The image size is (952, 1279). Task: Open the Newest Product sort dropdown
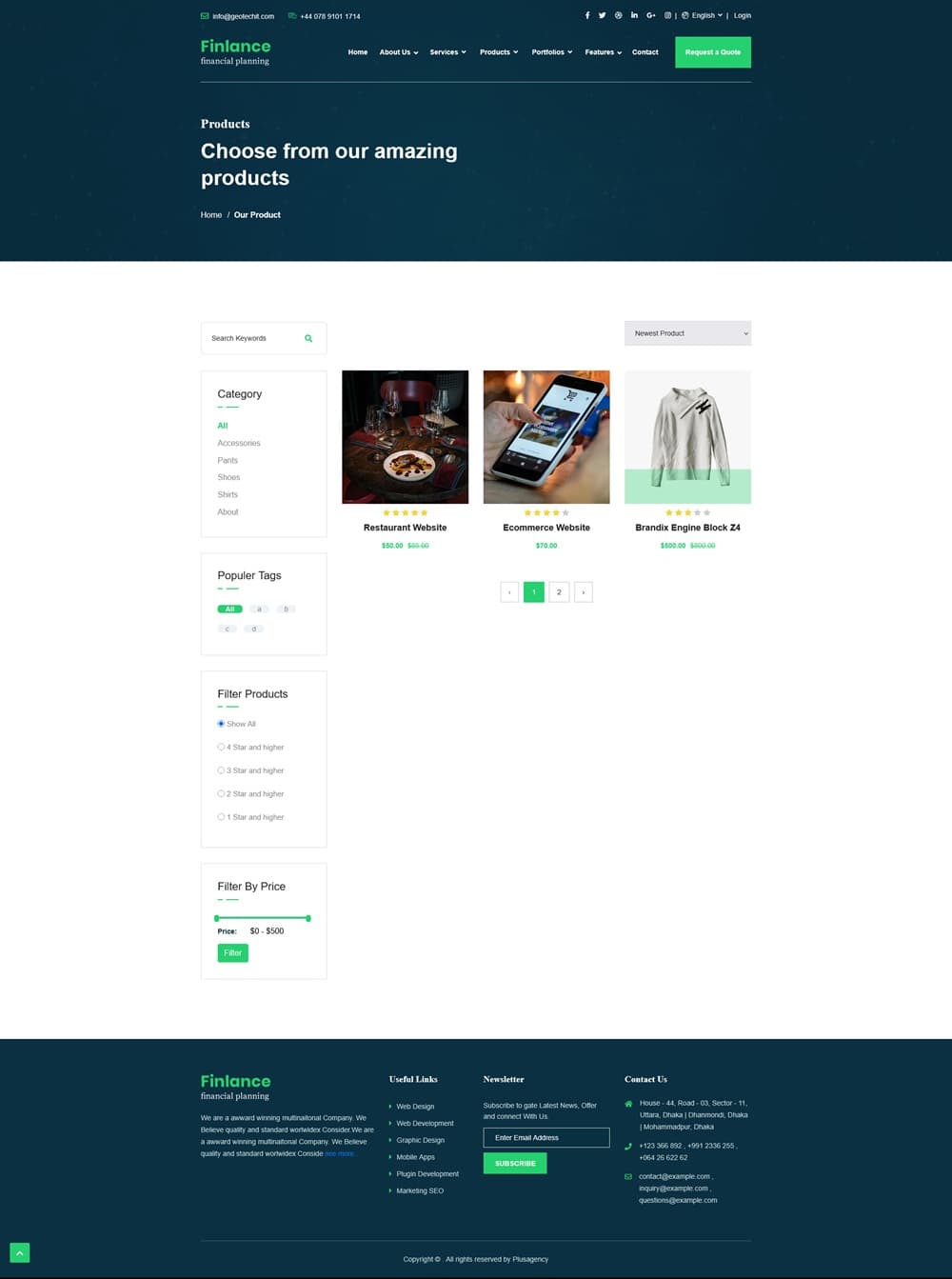click(x=687, y=333)
